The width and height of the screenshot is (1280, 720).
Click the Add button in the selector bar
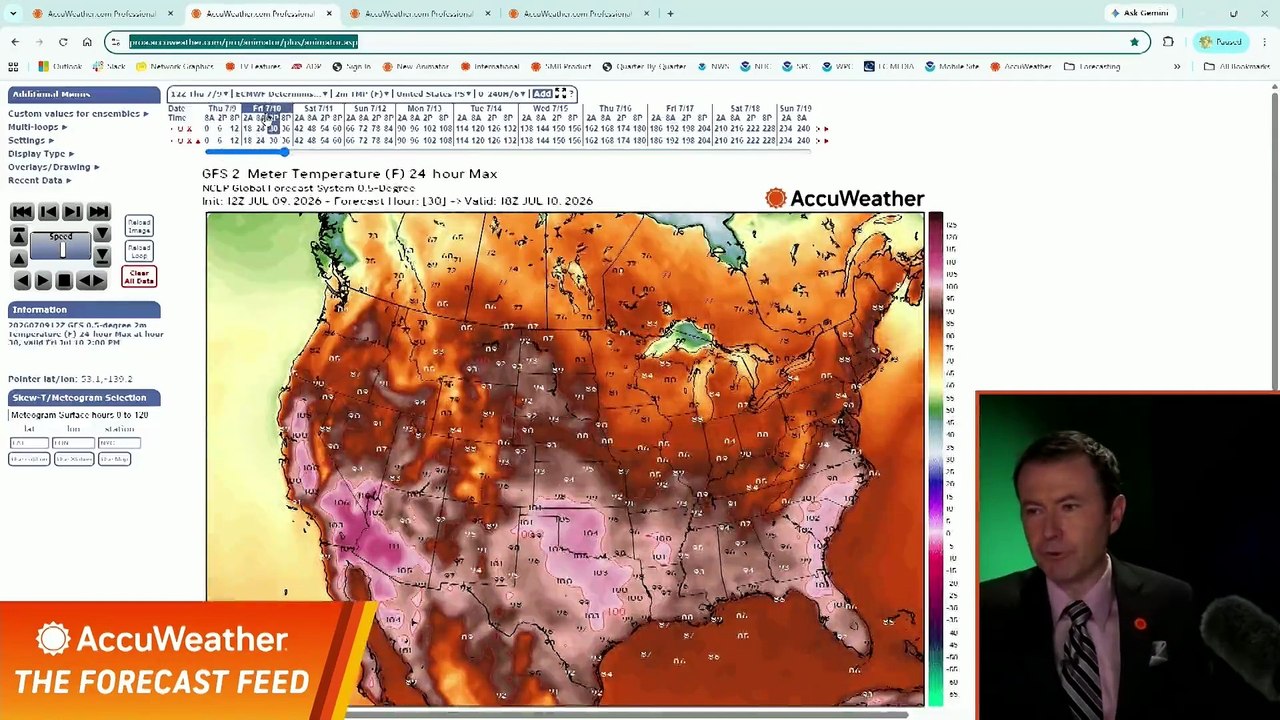pos(542,94)
